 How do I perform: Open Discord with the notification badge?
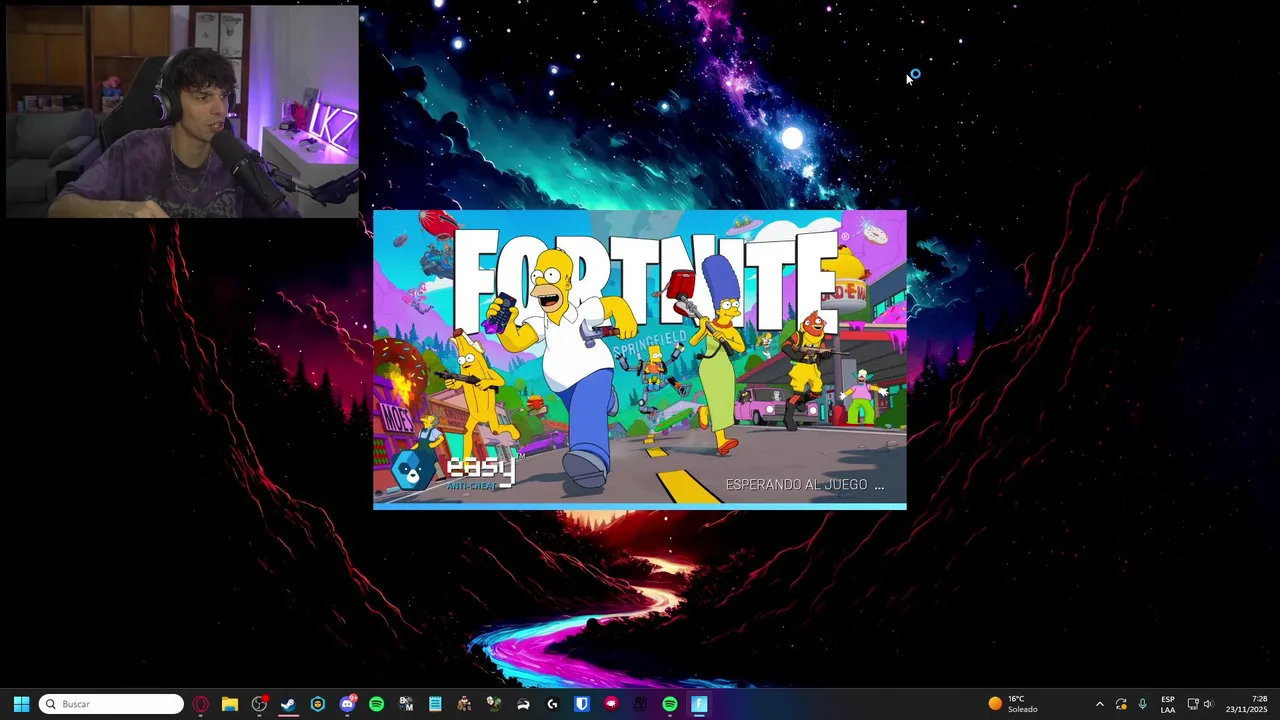point(347,704)
